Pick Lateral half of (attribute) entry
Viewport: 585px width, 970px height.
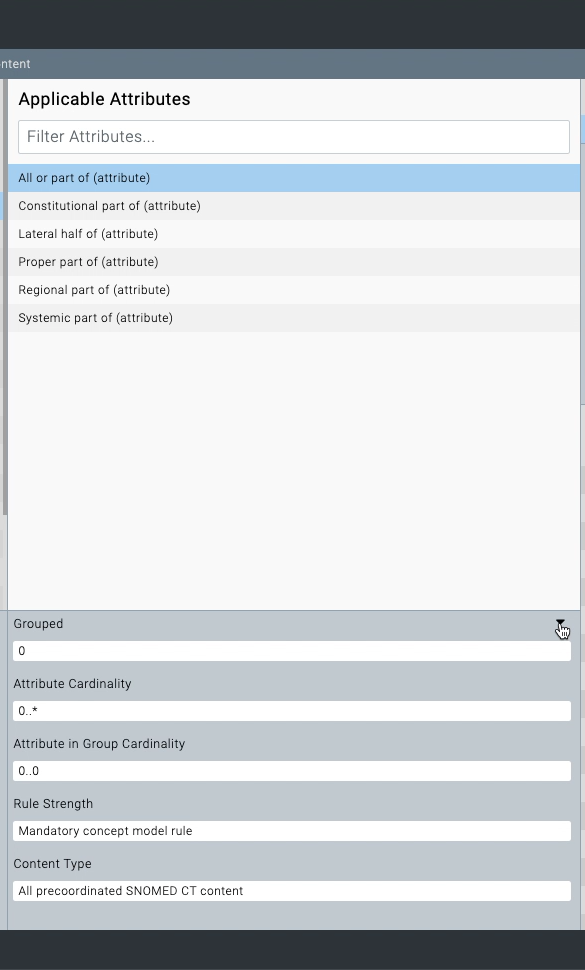click(294, 234)
